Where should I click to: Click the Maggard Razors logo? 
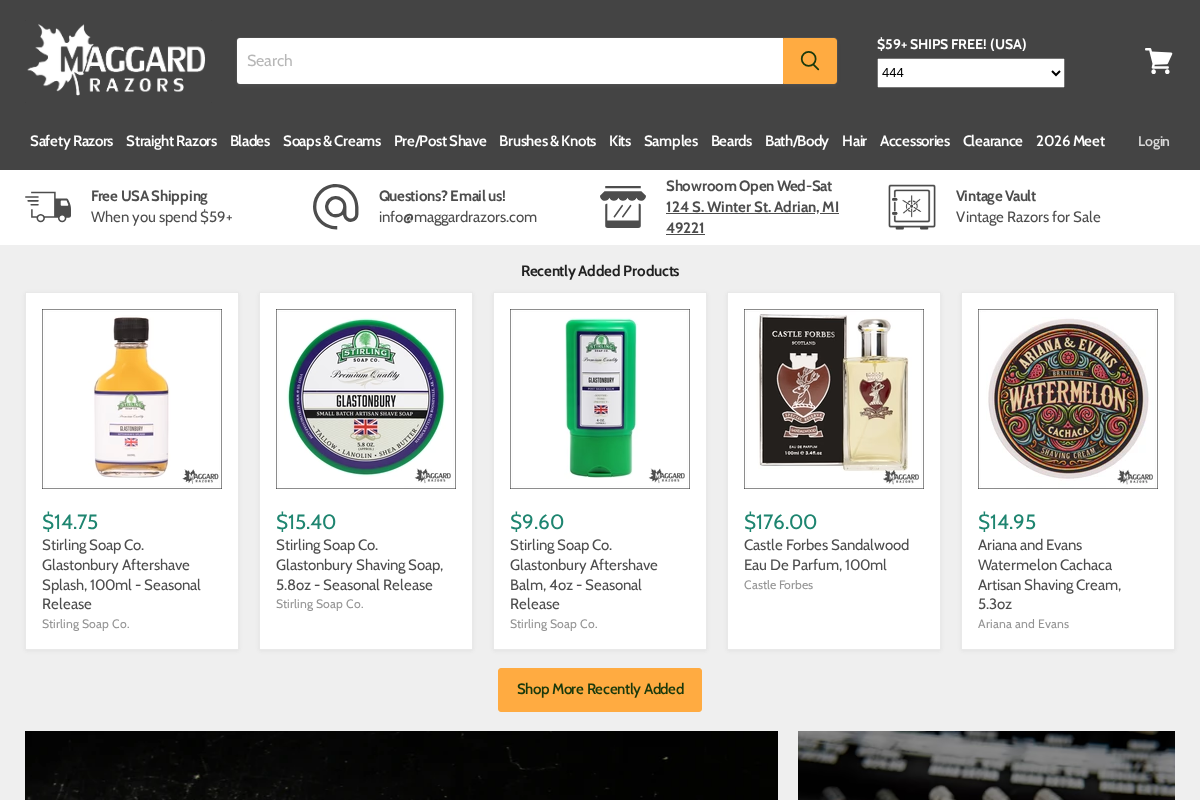(x=115, y=58)
